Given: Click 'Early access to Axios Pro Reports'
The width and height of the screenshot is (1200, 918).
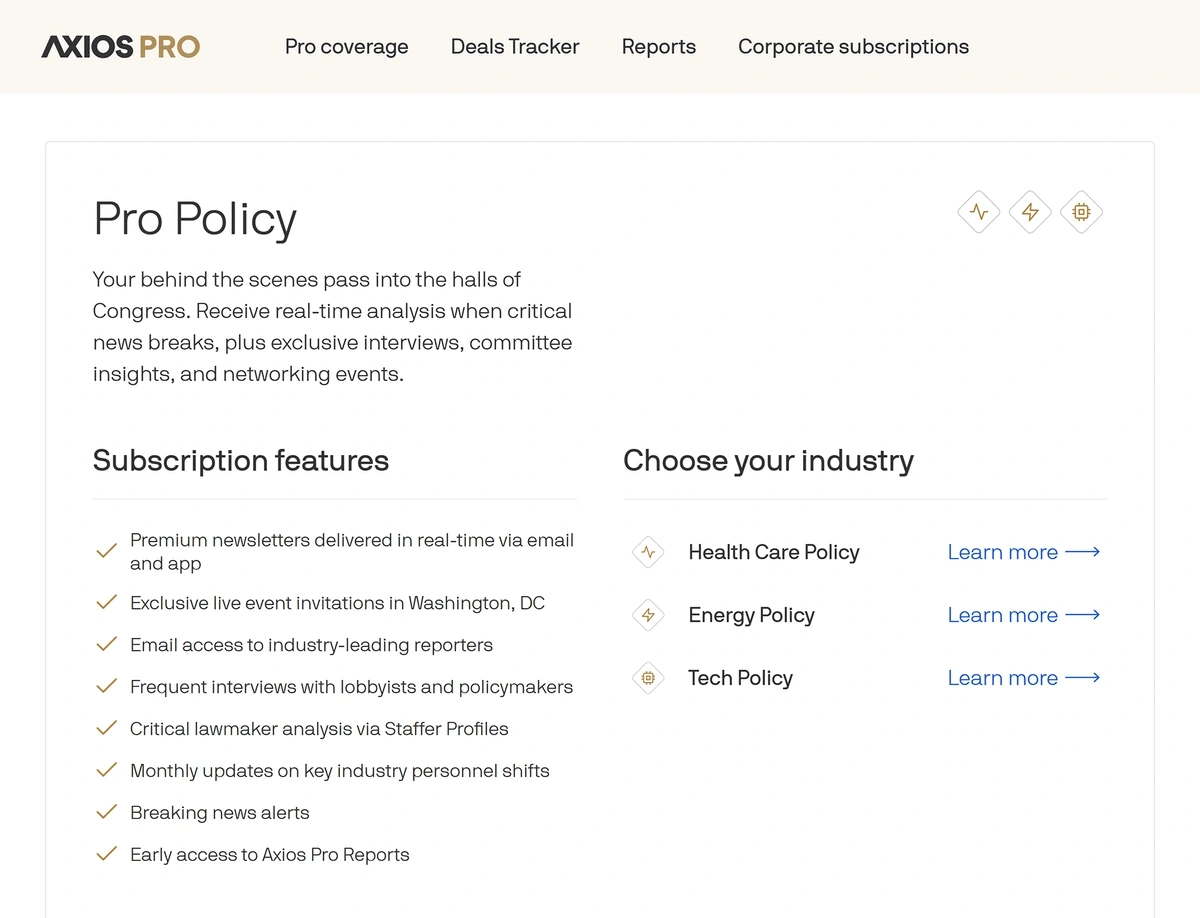Looking at the screenshot, I should coord(270,855).
